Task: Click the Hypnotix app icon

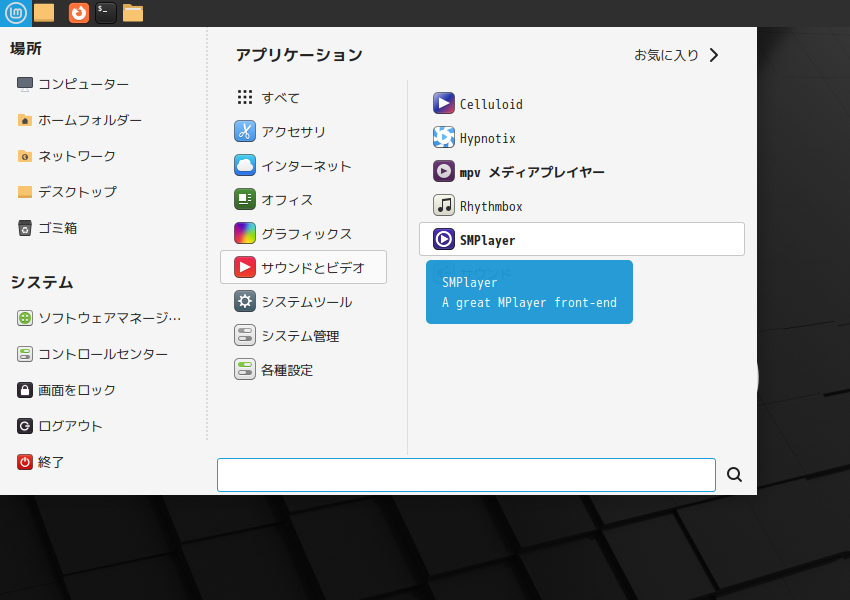Action: point(443,137)
